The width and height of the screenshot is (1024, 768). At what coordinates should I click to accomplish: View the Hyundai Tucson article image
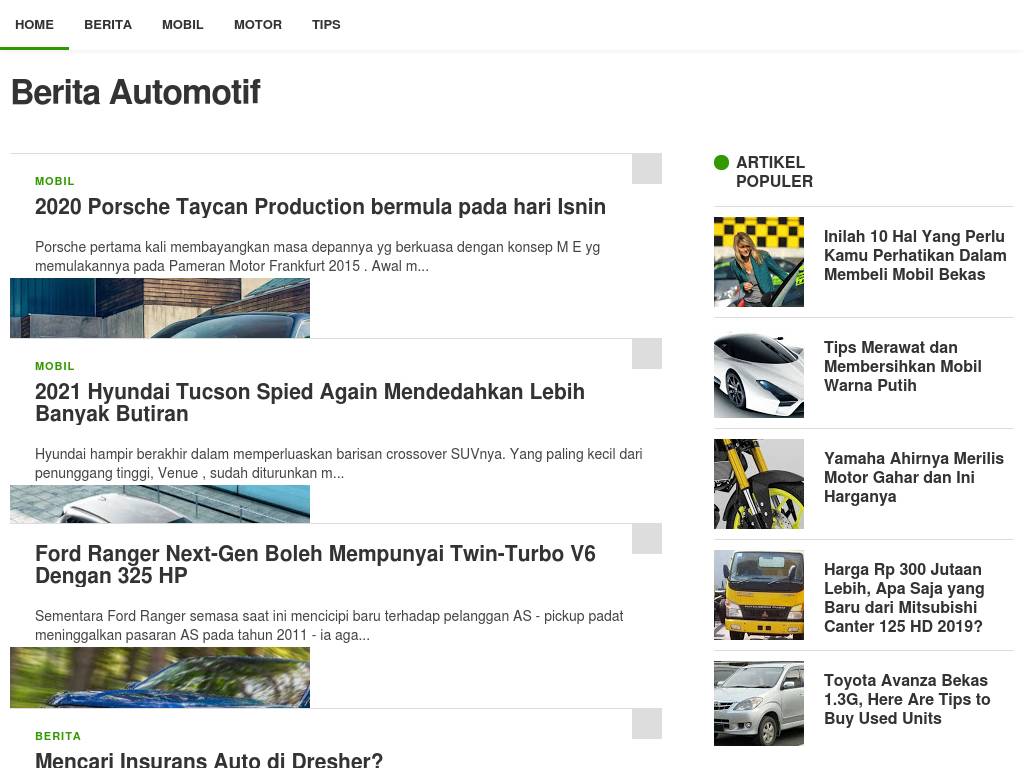point(160,504)
